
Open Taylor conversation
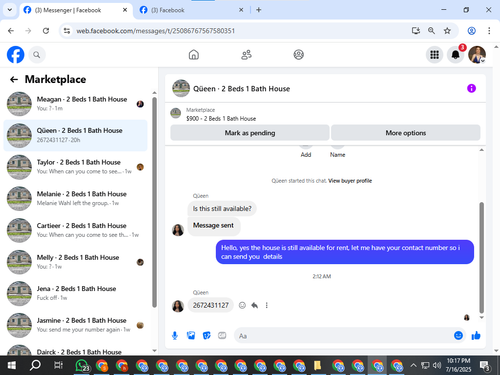[x=75, y=167]
